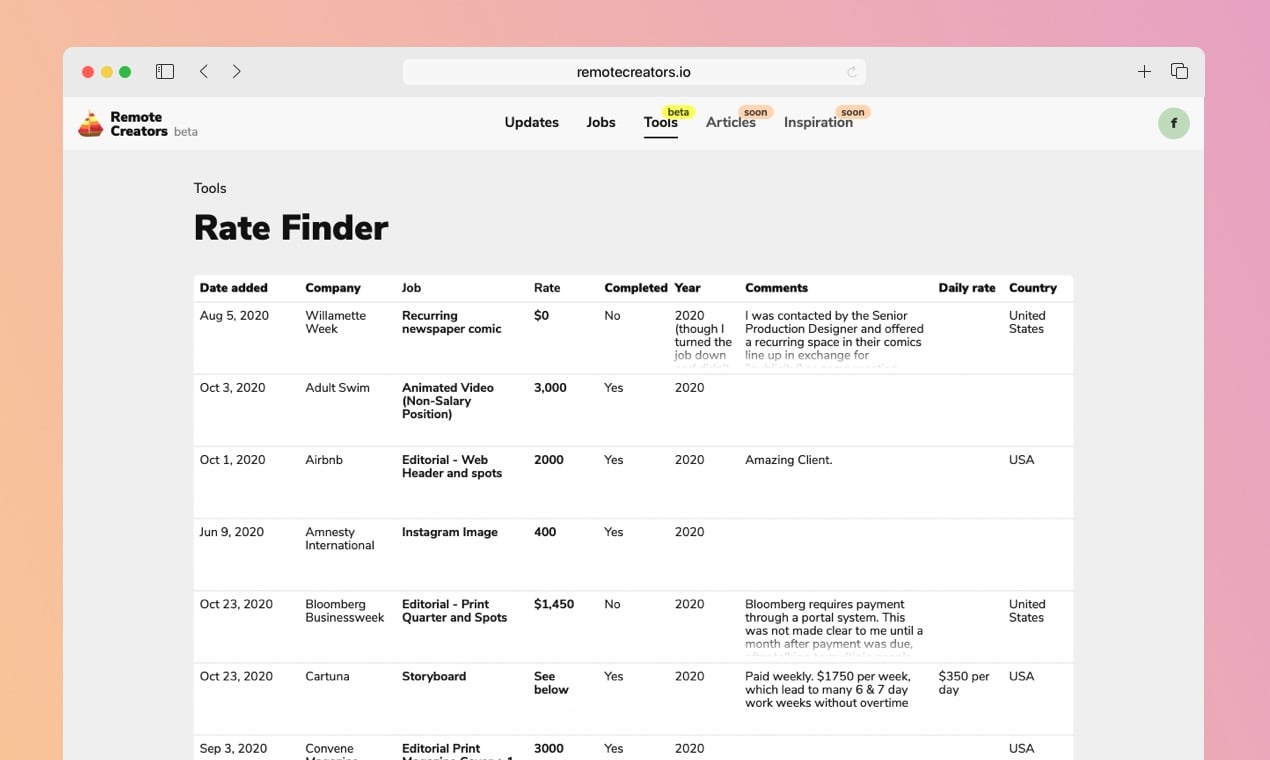Expand the Willamette Week comments cell

[x=834, y=337]
